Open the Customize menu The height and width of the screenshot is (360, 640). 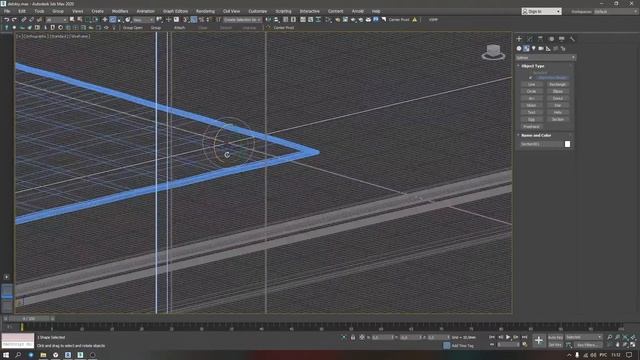257,11
